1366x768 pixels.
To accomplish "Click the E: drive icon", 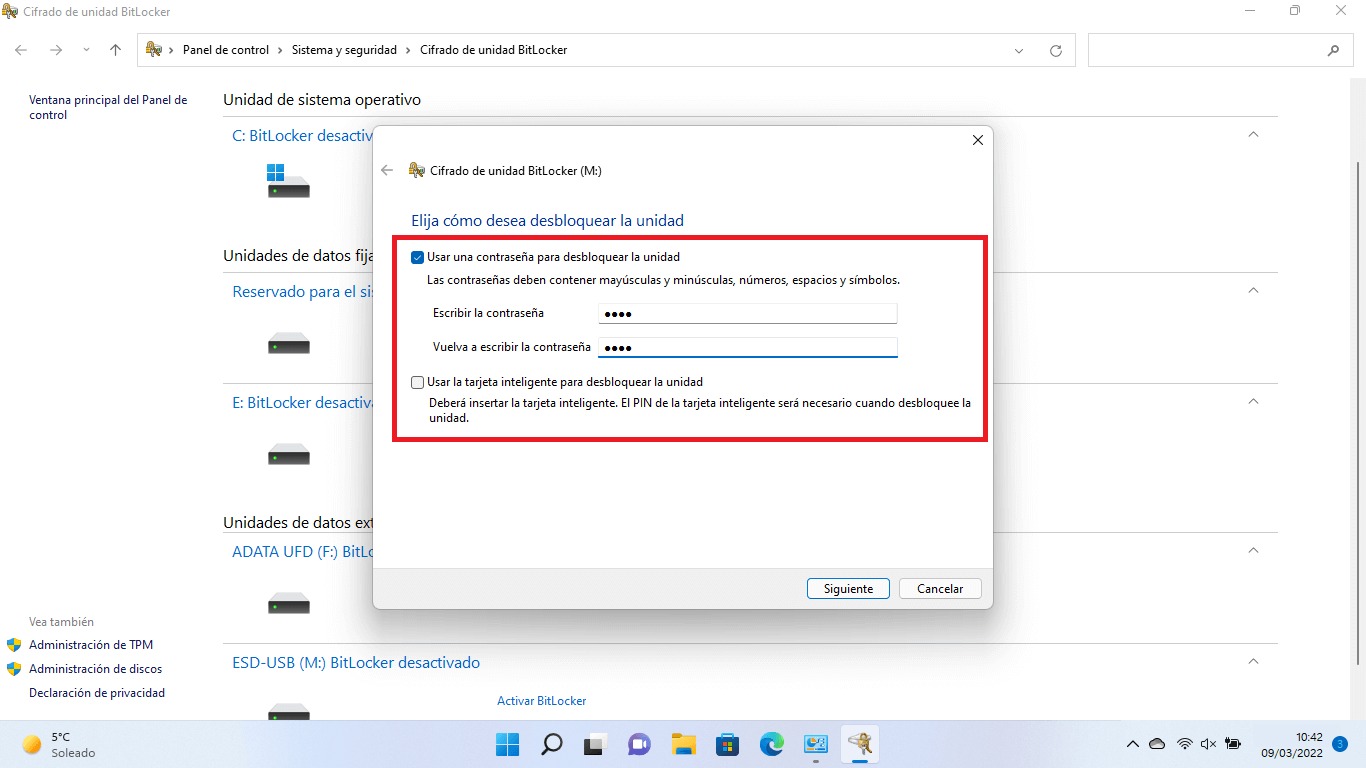I will [288, 456].
